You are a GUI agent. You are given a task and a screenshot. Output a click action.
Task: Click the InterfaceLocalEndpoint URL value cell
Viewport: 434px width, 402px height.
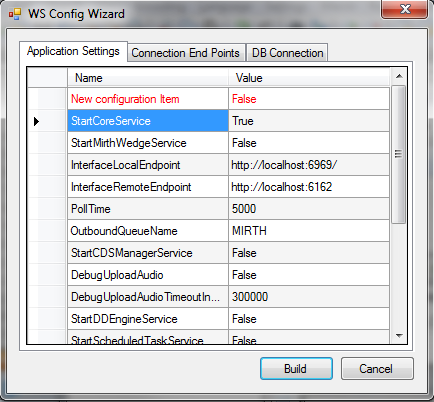pyautogui.click(x=309, y=165)
